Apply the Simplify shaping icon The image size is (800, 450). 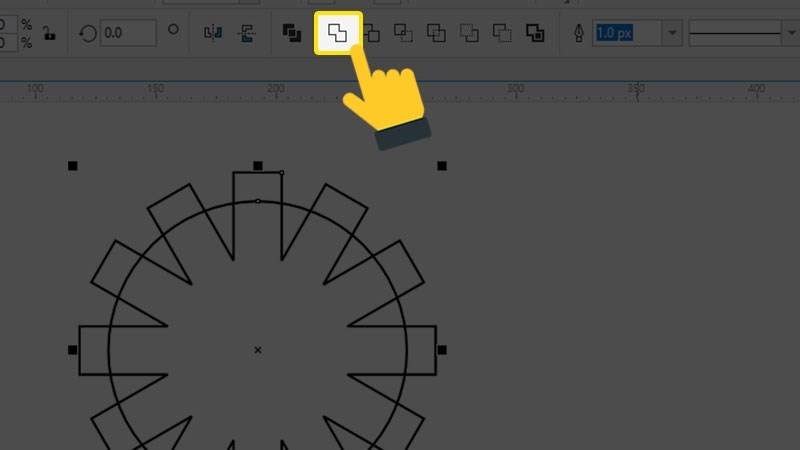click(x=436, y=33)
